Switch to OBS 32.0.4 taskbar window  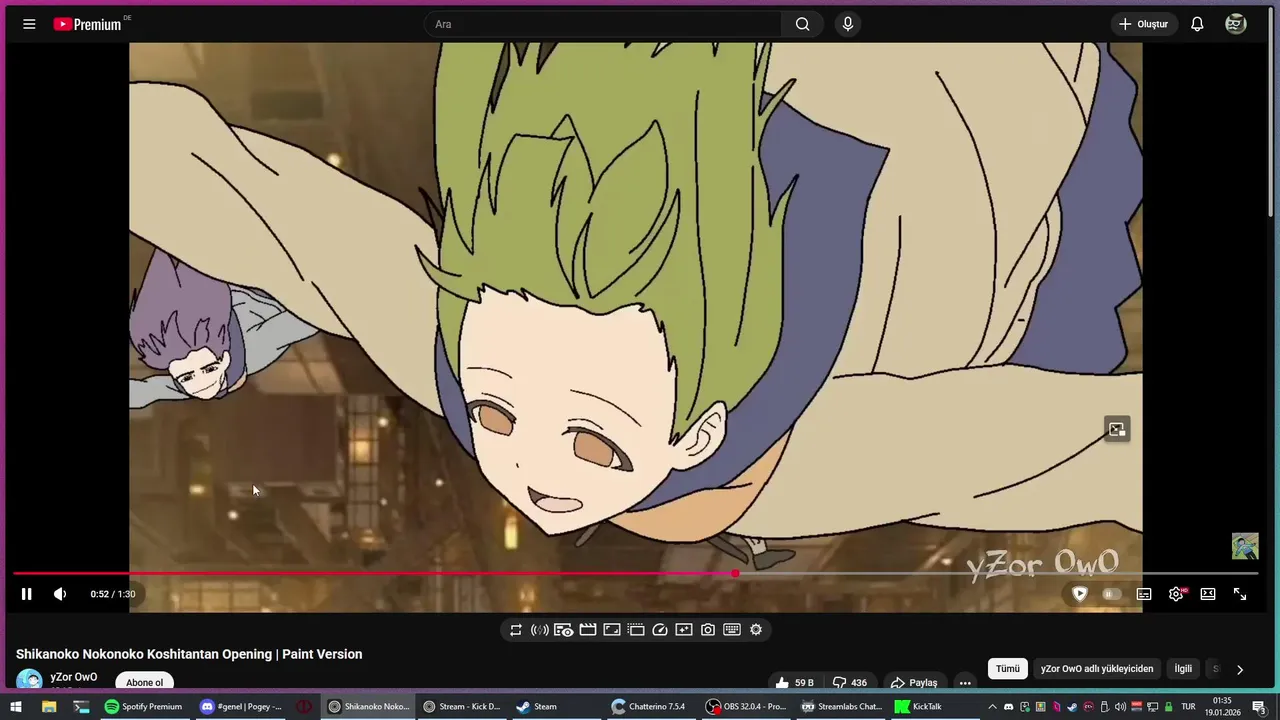(745, 707)
